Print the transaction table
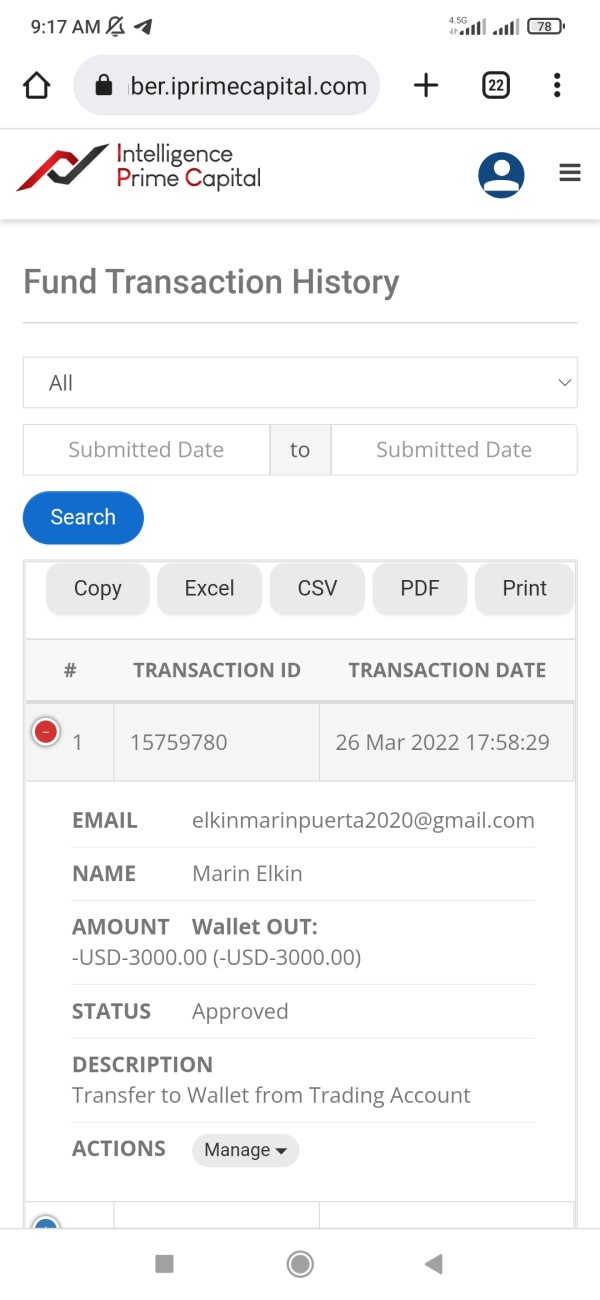This screenshot has height=1300, width=600. pos(524,588)
